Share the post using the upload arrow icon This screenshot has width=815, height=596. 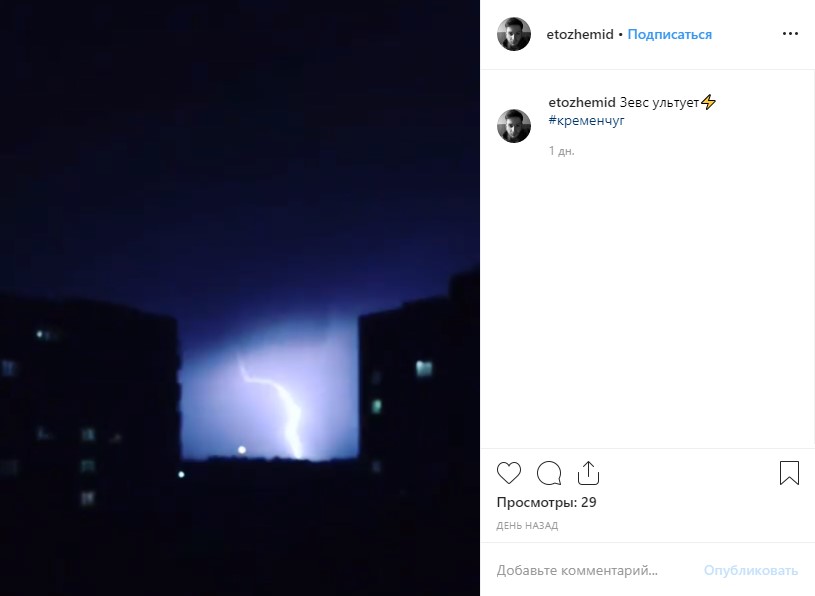click(588, 473)
